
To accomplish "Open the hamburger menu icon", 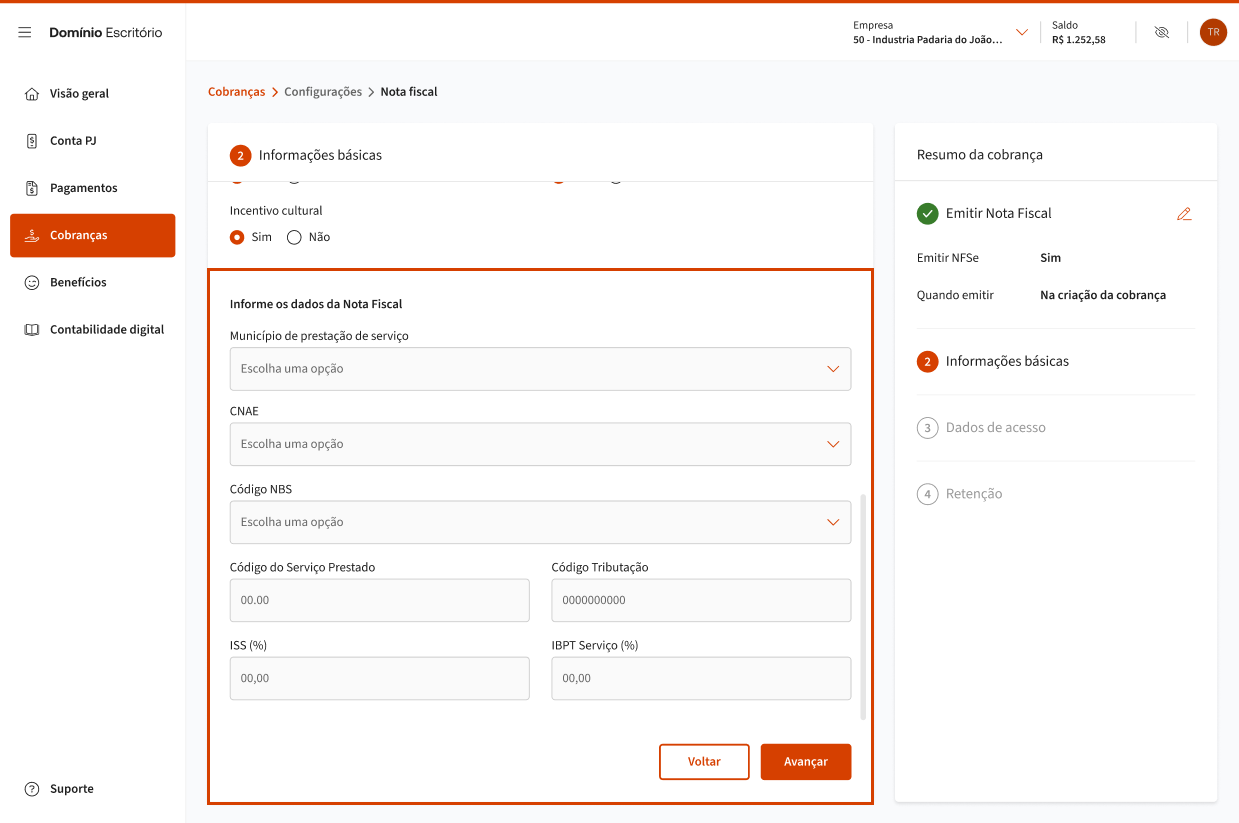I will 25,33.
